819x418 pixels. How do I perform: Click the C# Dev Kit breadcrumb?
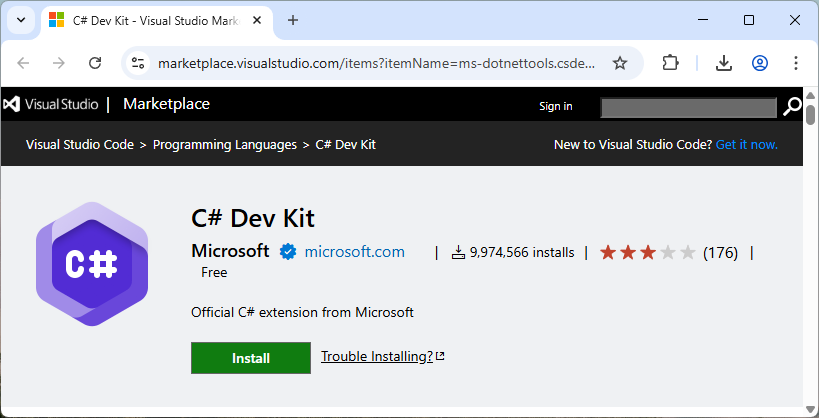click(345, 145)
